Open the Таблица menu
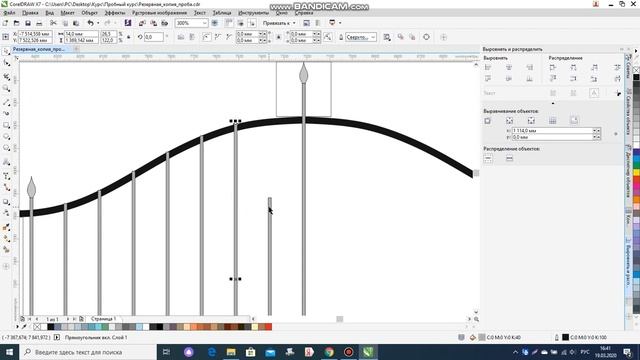 click(x=222, y=13)
